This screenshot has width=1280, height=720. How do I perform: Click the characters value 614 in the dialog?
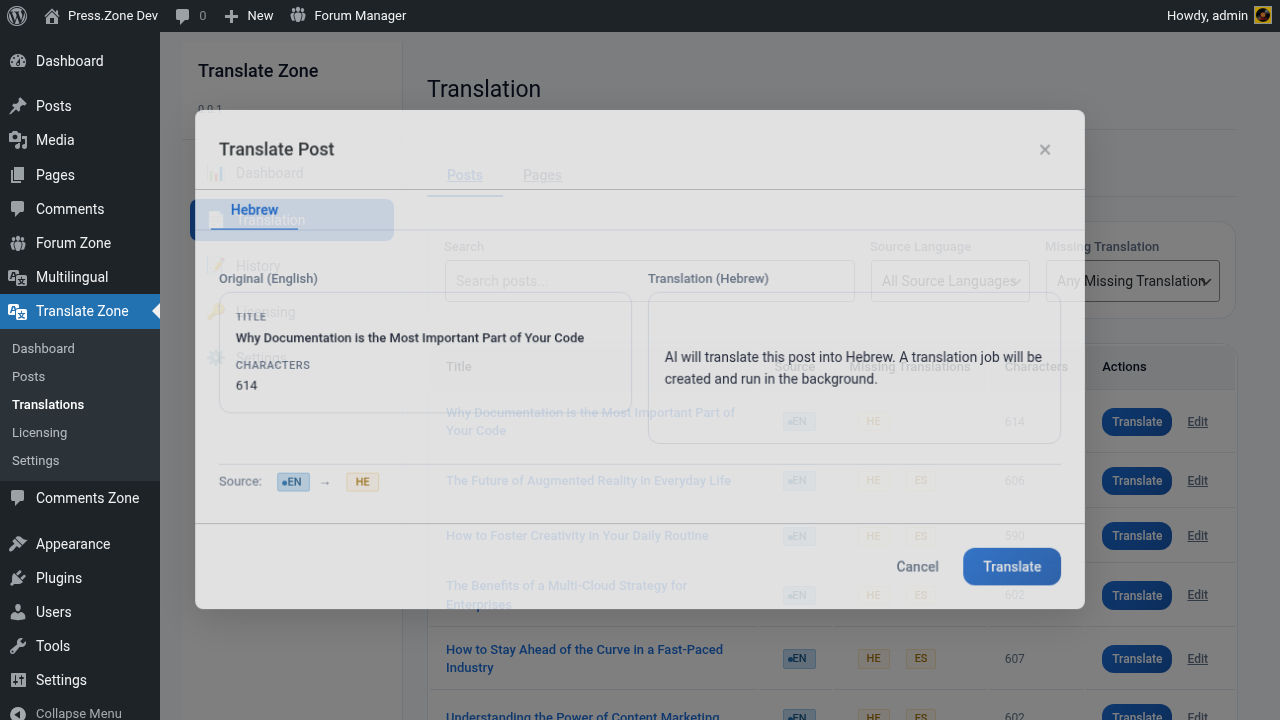click(x=247, y=385)
